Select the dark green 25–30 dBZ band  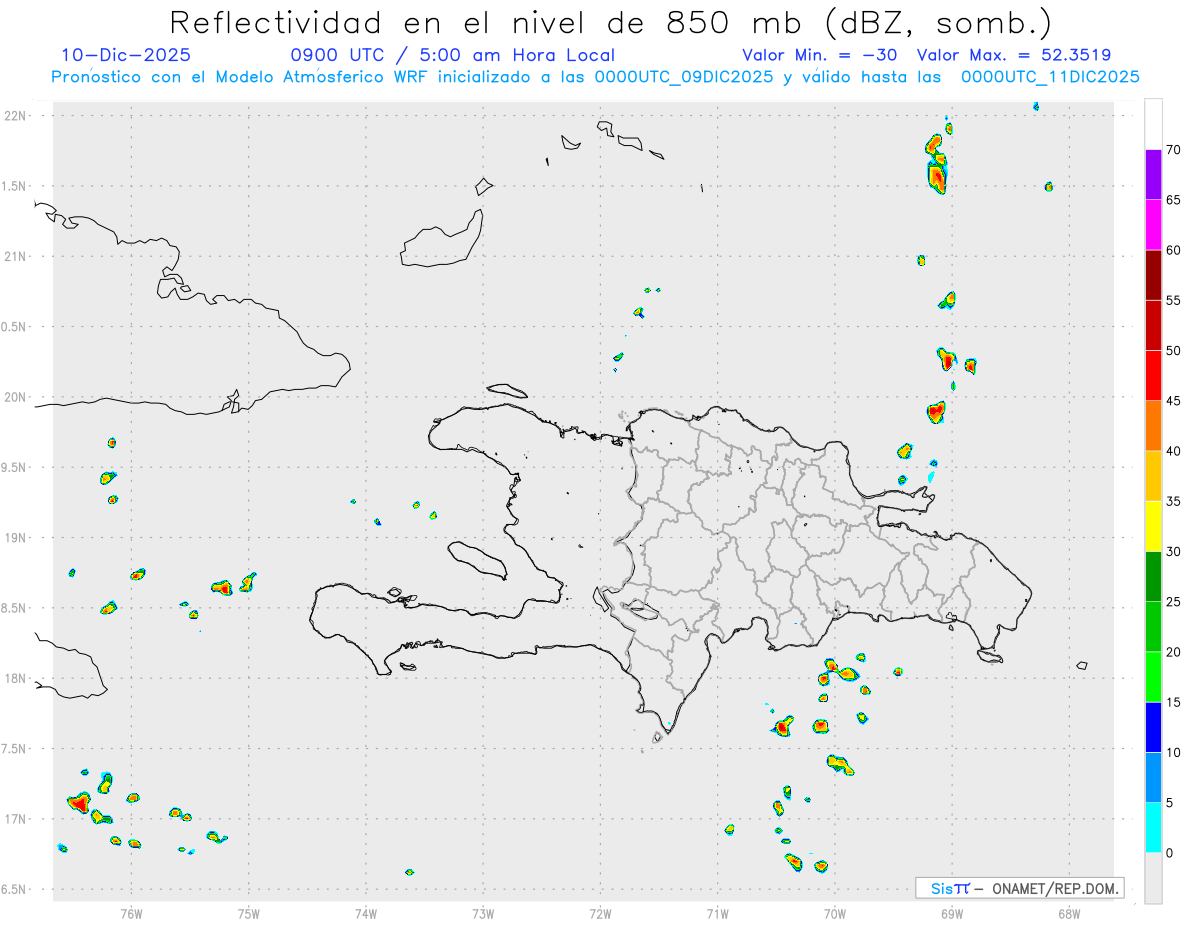(x=1153, y=577)
